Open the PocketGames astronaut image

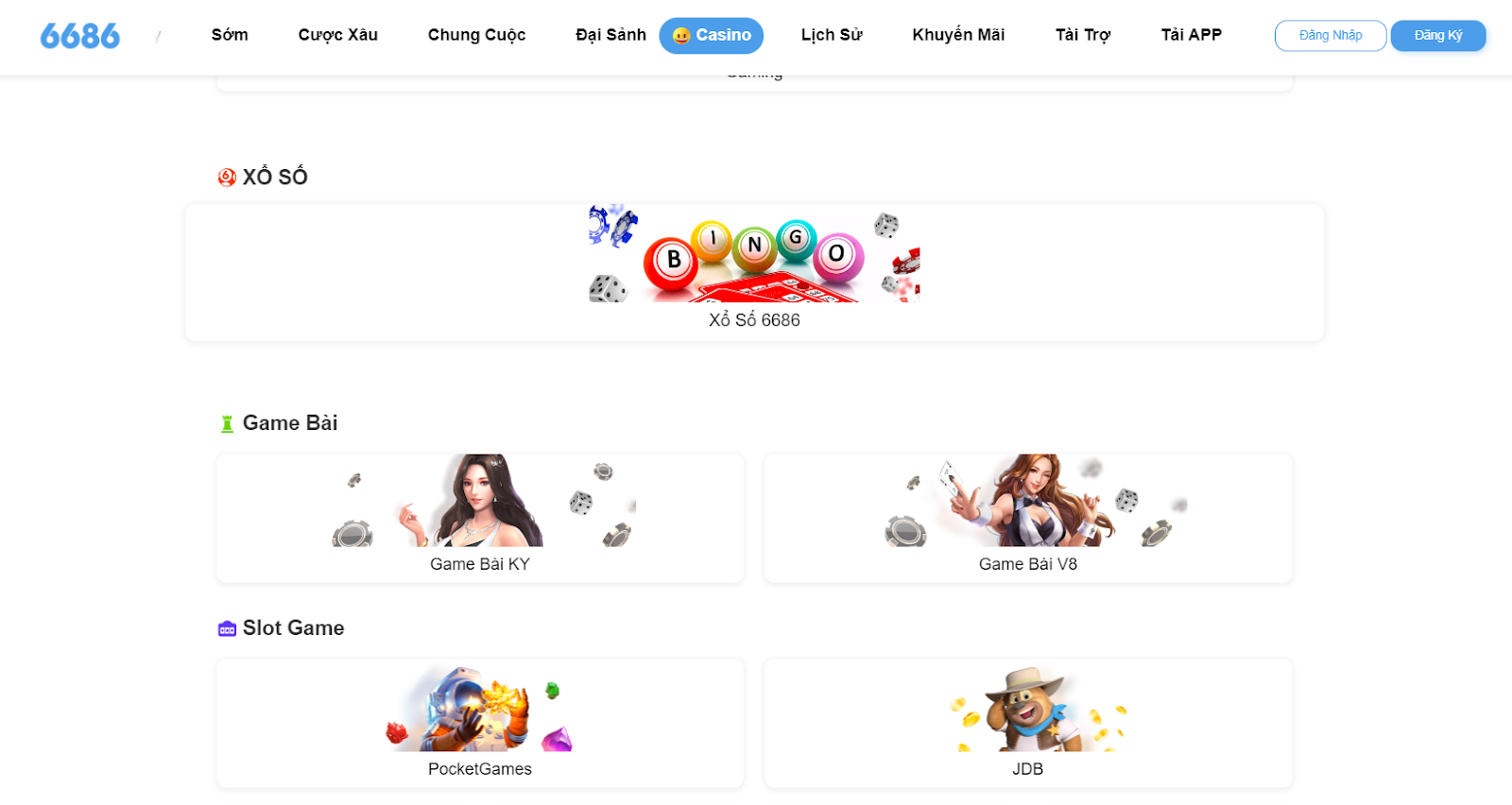click(x=480, y=709)
